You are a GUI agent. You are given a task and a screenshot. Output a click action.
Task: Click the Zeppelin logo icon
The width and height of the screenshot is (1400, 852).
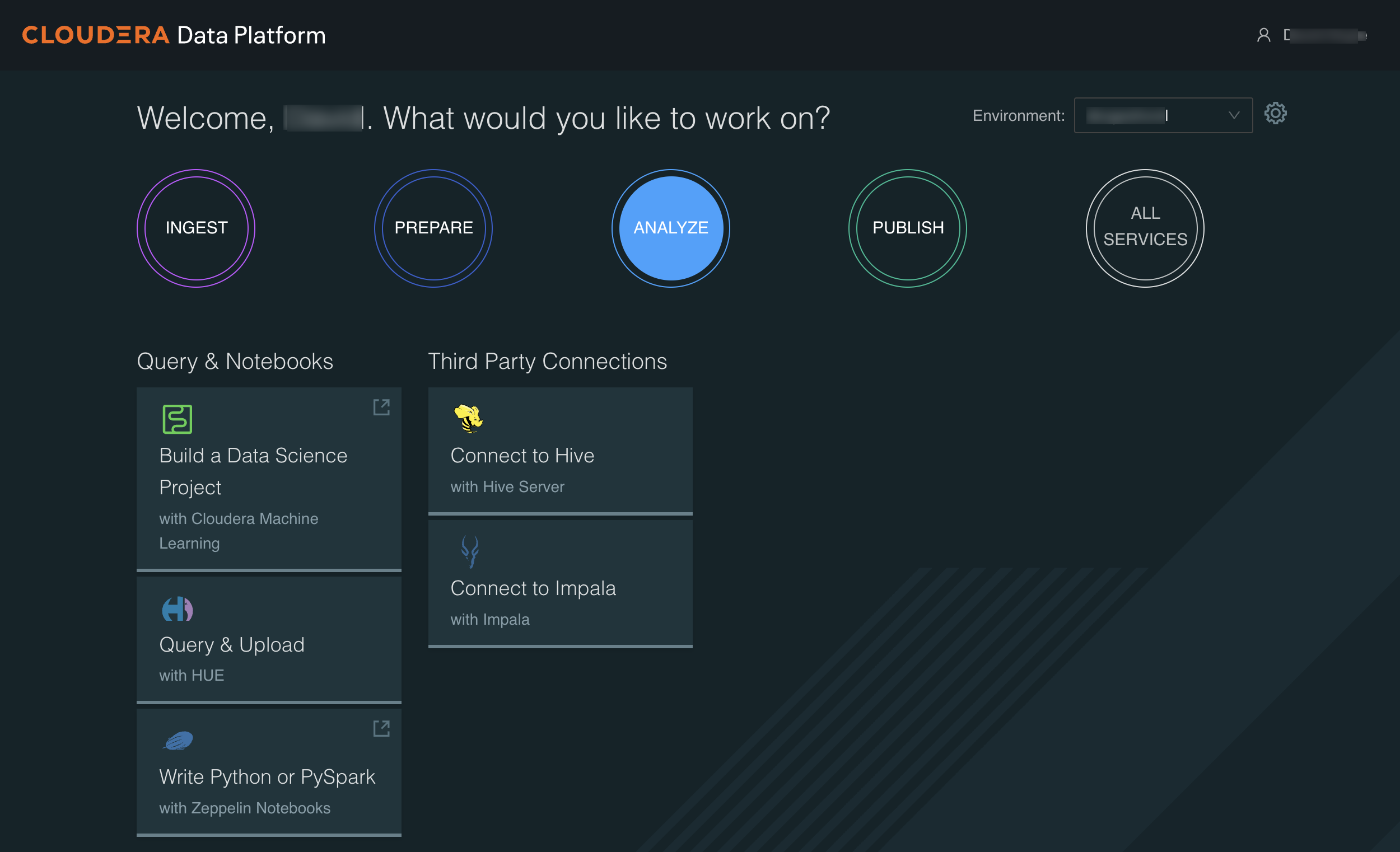pos(179,741)
